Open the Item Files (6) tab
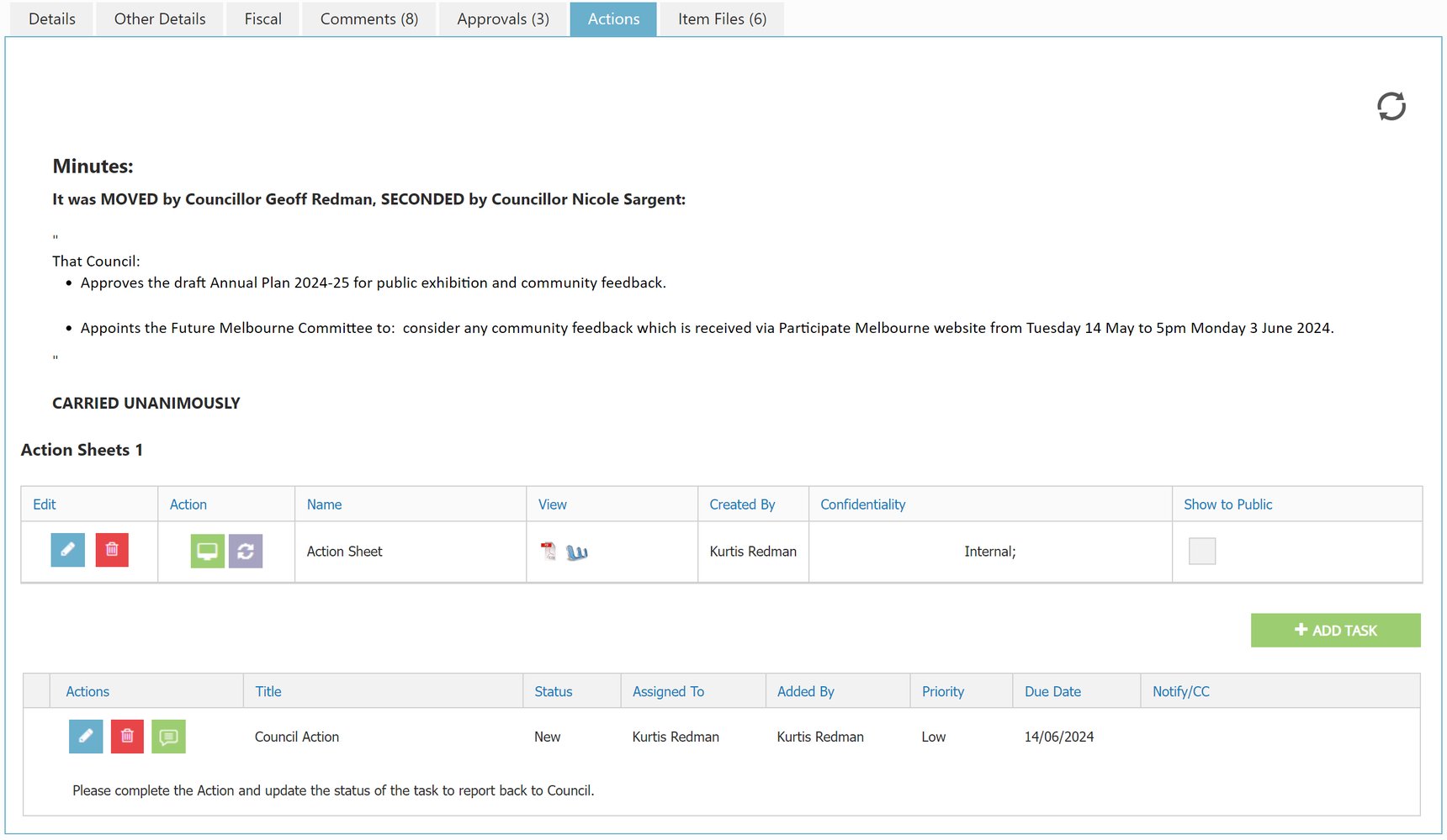 tap(720, 18)
